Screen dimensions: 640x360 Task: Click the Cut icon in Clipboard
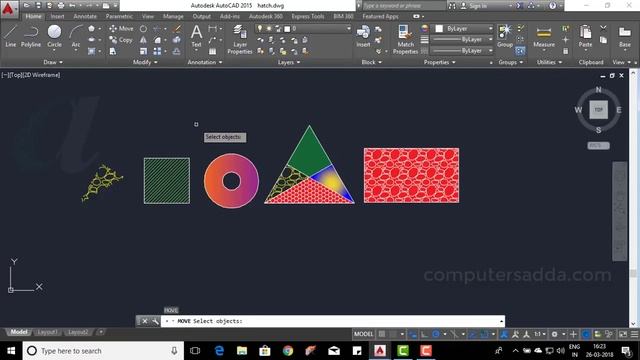[x=603, y=29]
